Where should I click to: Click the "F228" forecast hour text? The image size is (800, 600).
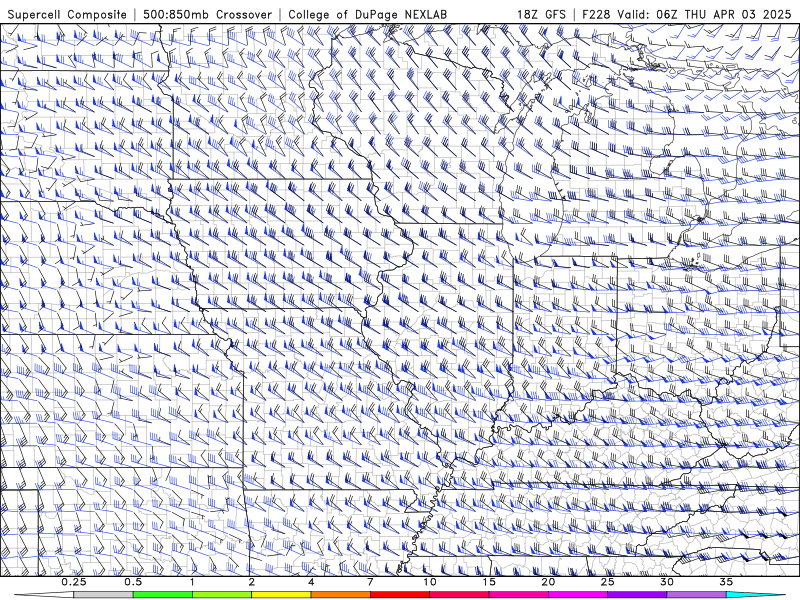[596, 14]
